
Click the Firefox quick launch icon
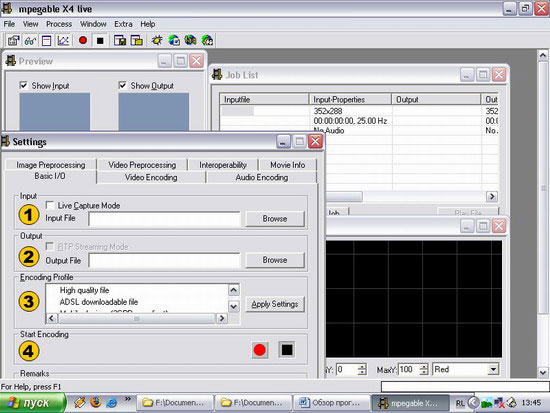[95, 402]
